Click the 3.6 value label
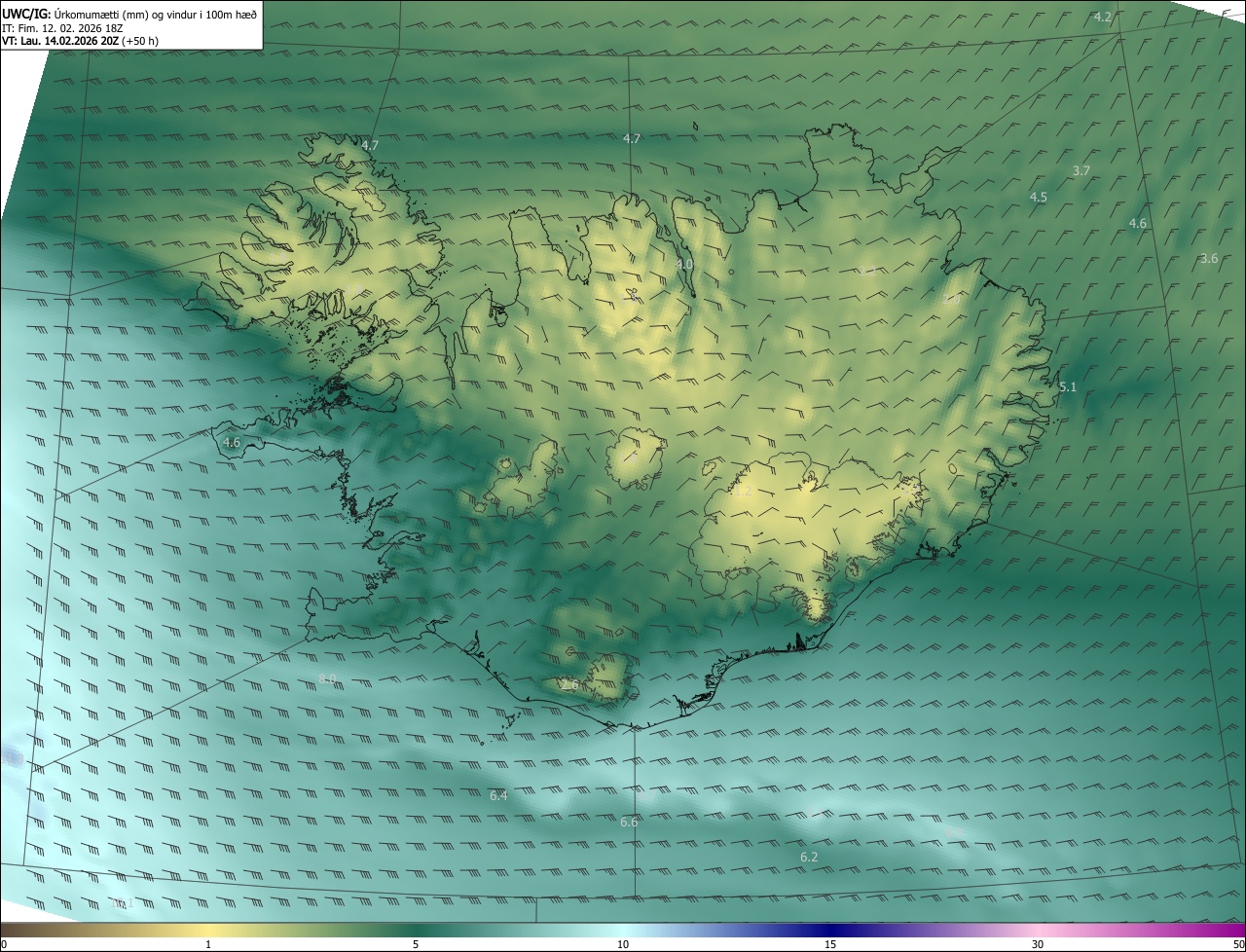 point(1208,258)
